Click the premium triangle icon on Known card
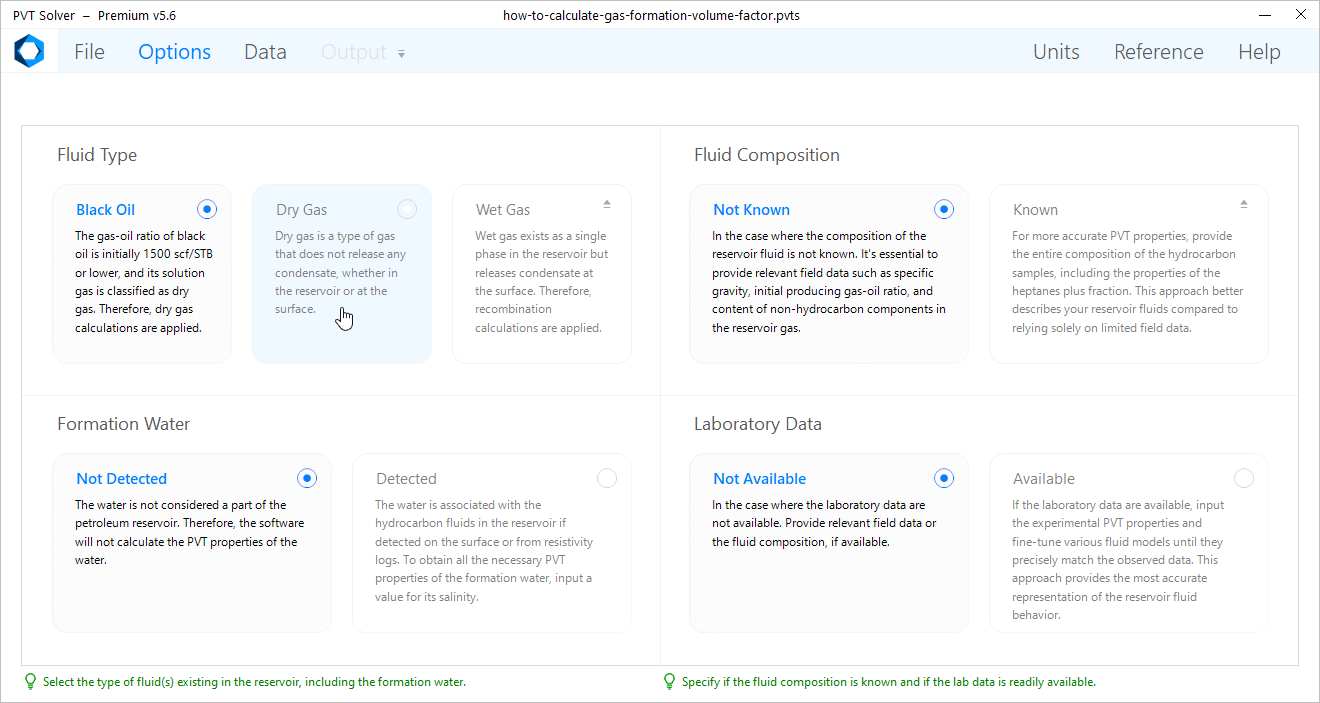Viewport: 1320px width, 703px height. pos(1244,204)
